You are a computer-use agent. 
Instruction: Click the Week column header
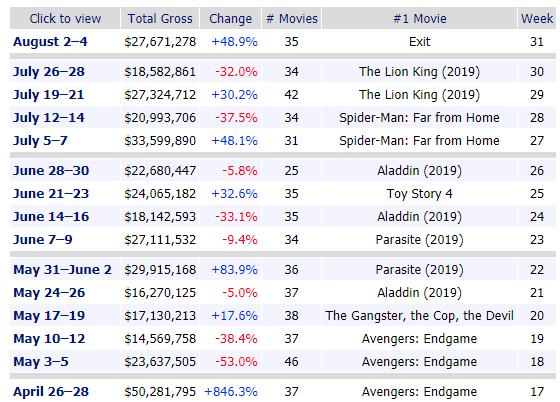click(x=537, y=19)
